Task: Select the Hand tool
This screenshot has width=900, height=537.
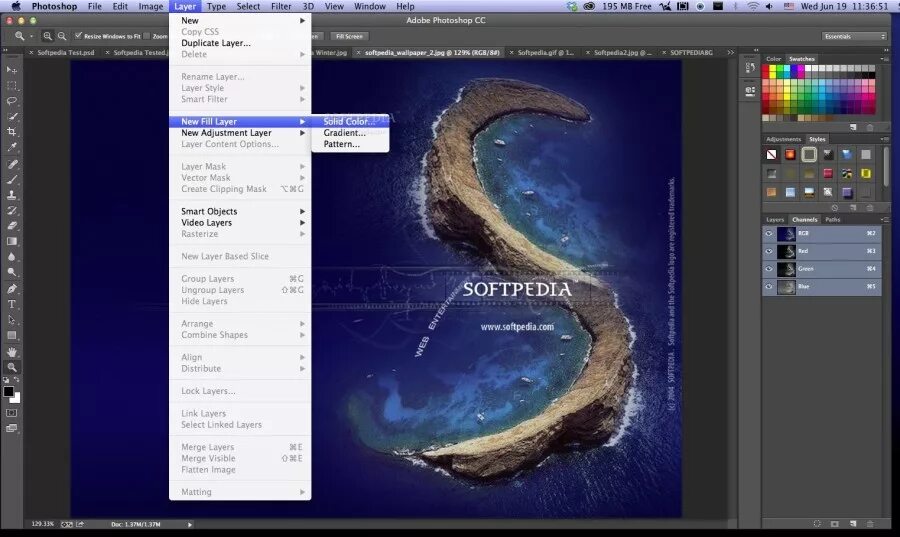Action: [x=11, y=352]
